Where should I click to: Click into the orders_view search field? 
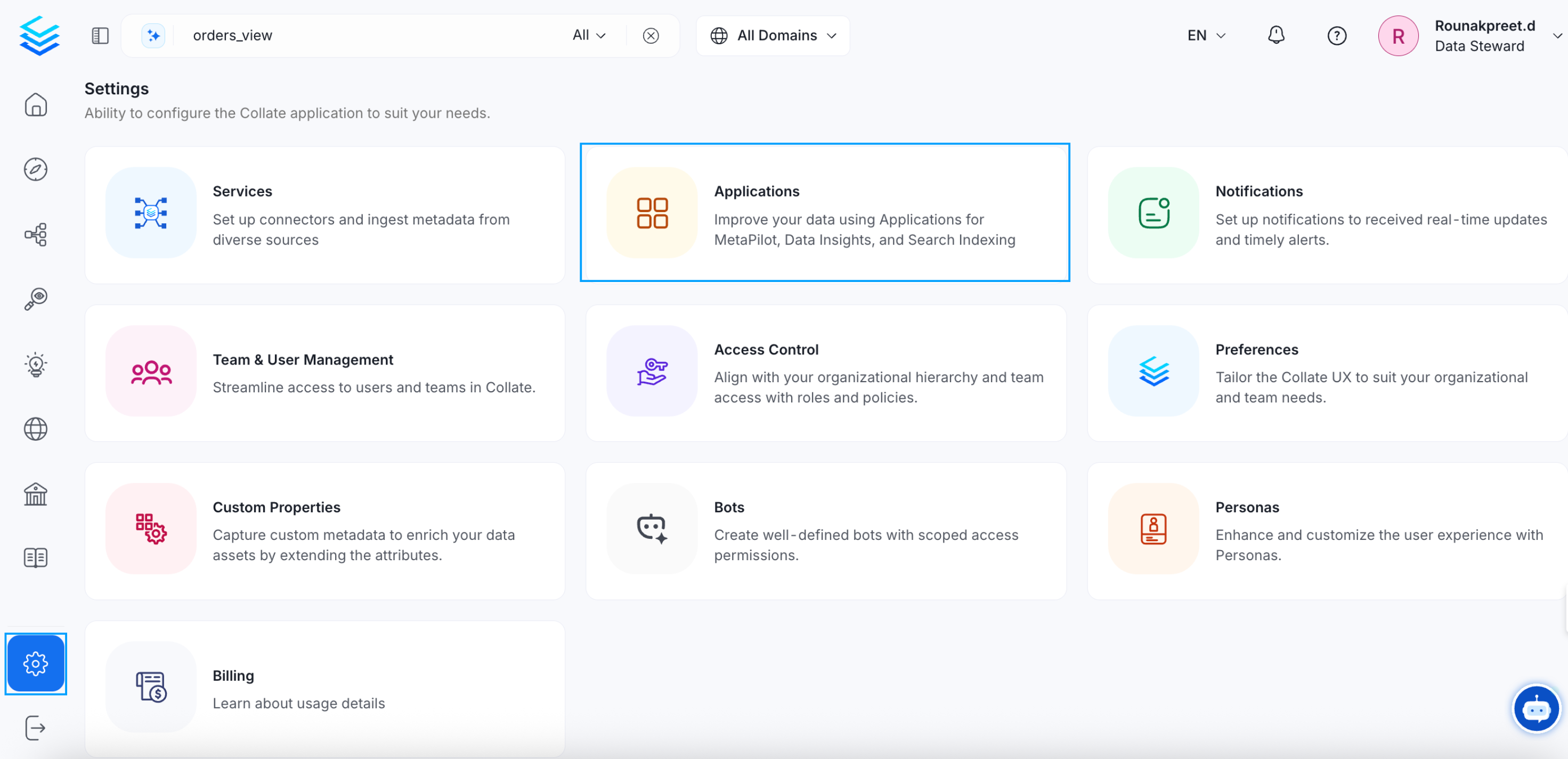pos(365,35)
